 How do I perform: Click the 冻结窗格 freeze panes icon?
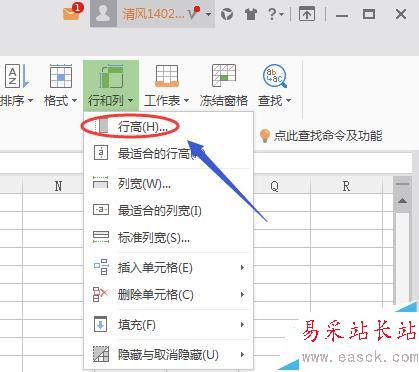click(224, 76)
